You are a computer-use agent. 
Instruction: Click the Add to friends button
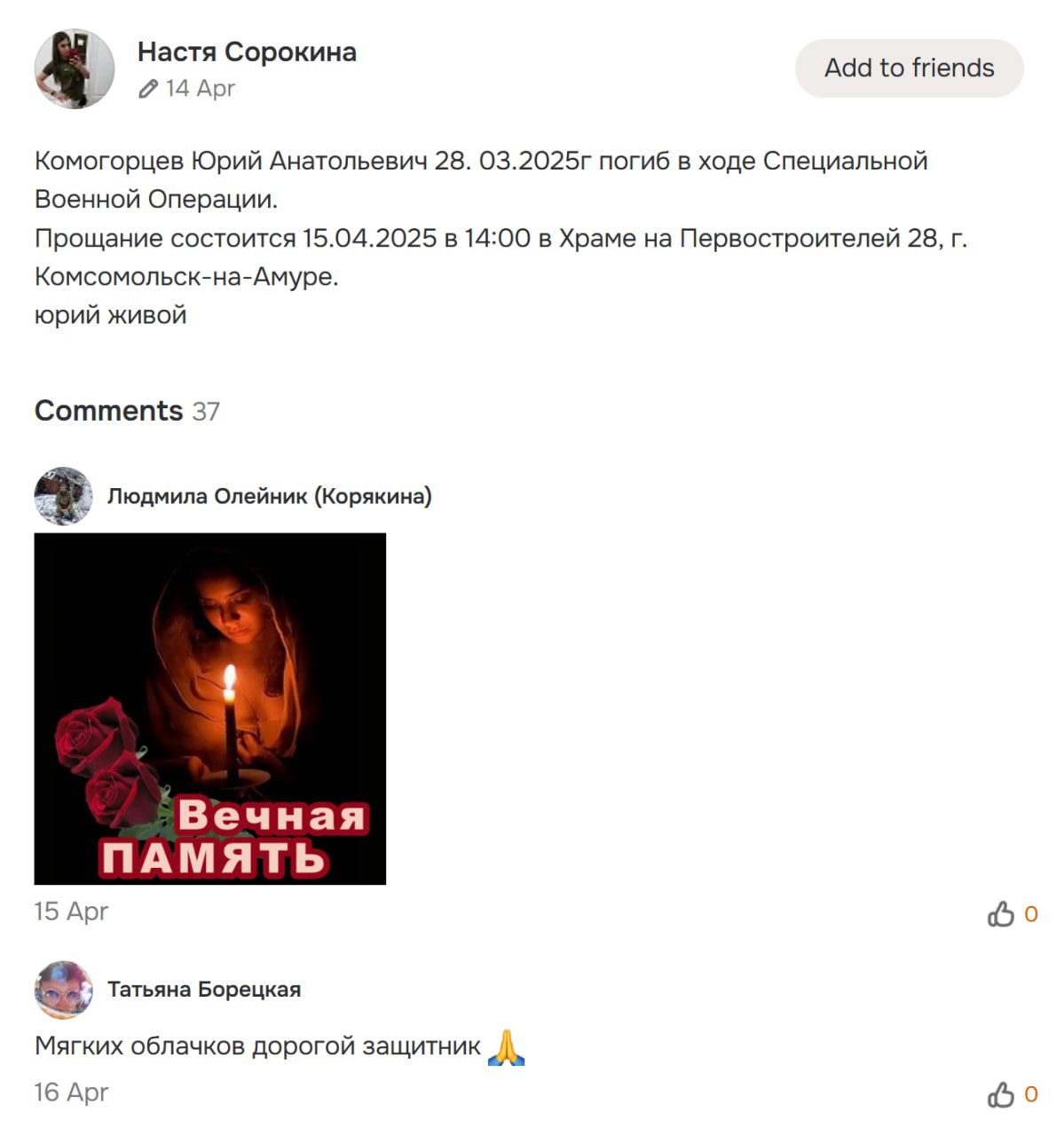pos(909,68)
